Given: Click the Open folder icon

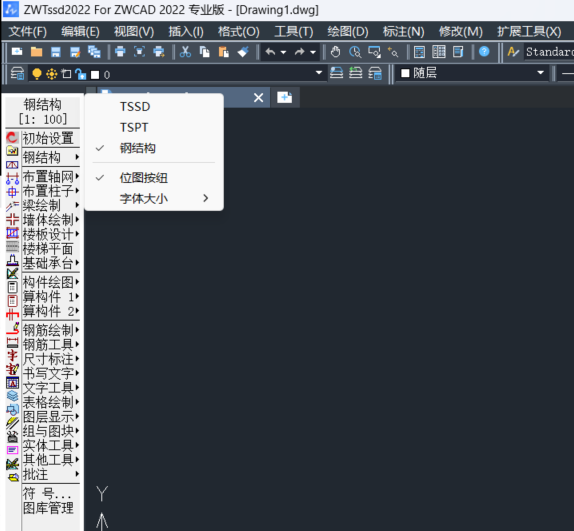Looking at the screenshot, I should click(36, 52).
